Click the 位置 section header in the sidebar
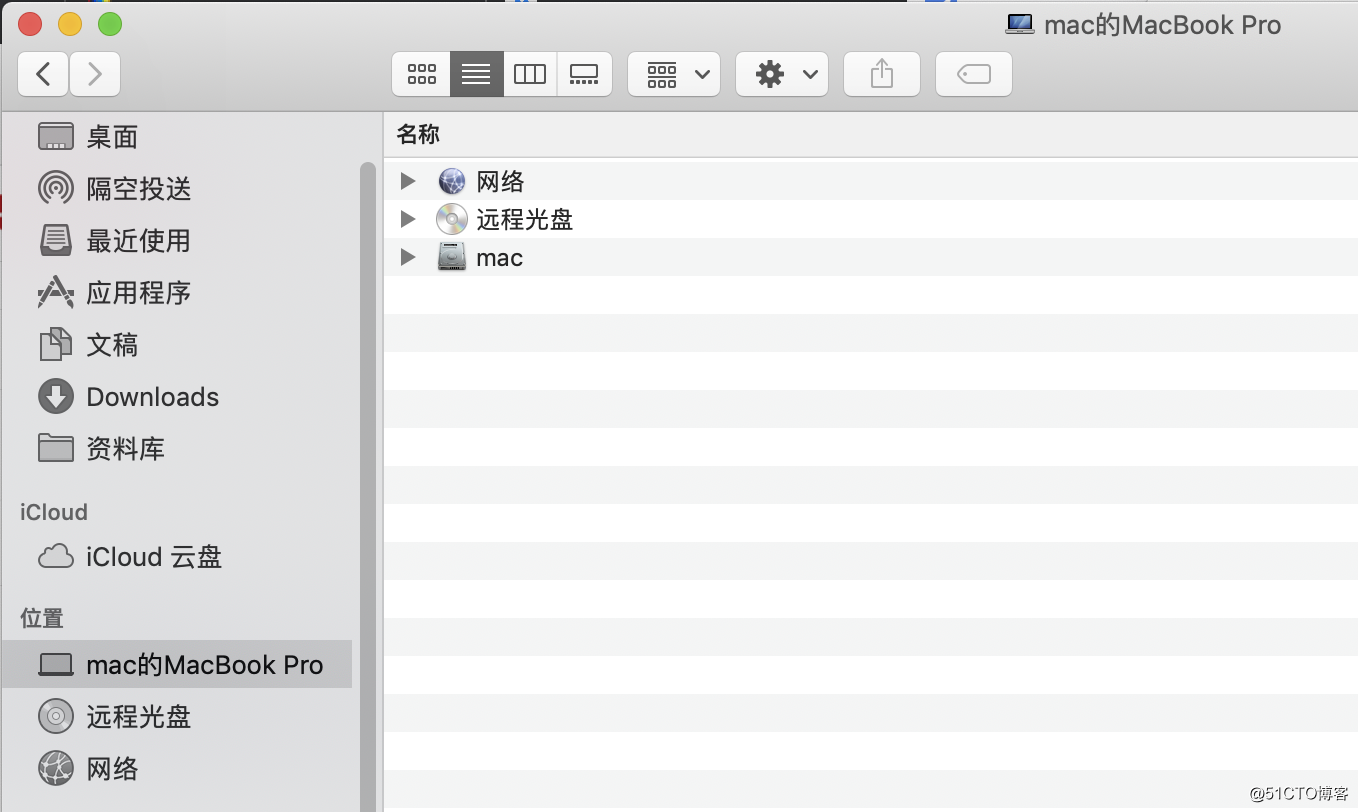The width and height of the screenshot is (1358, 812). [42, 619]
